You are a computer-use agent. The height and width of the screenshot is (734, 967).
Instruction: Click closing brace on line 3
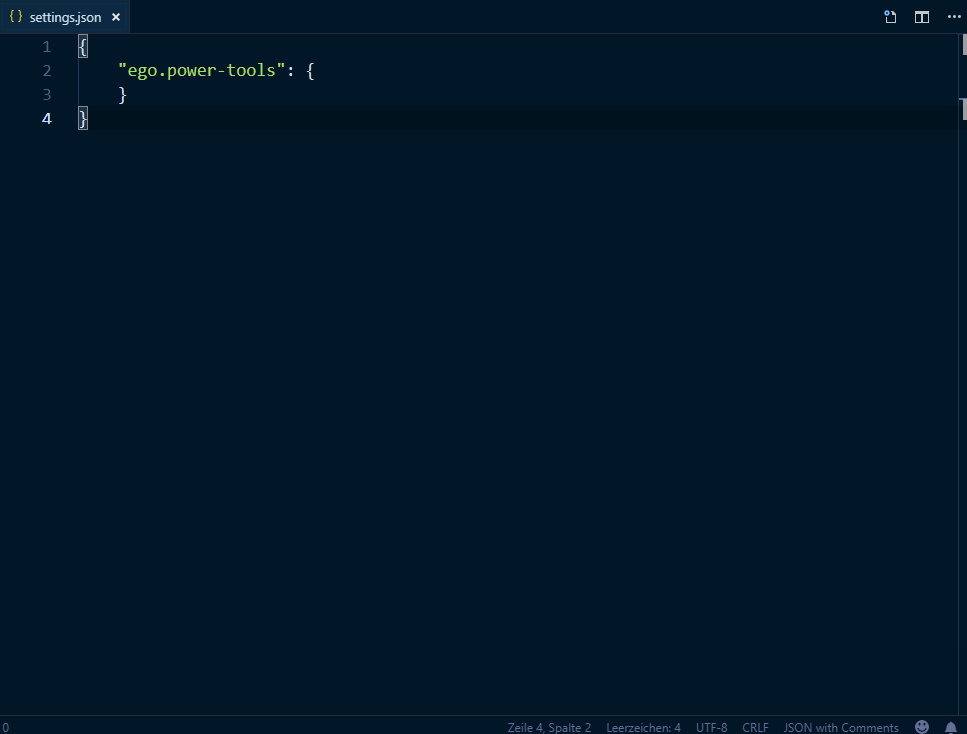click(123, 94)
